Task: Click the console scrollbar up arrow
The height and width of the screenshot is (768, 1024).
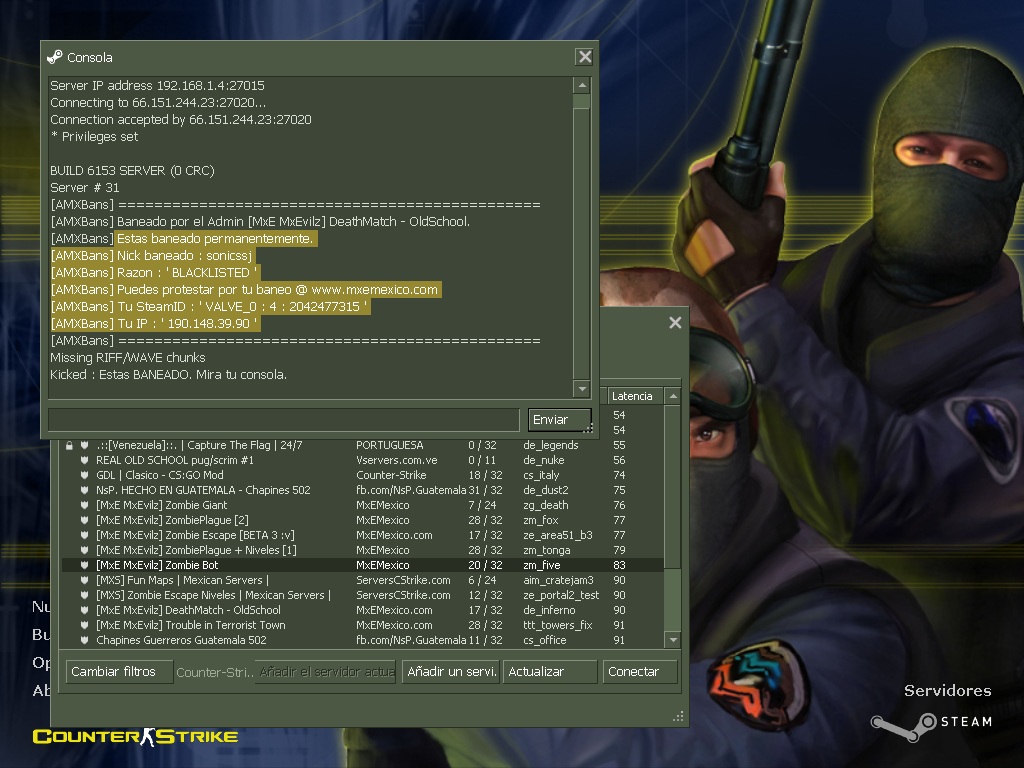Action: click(582, 86)
